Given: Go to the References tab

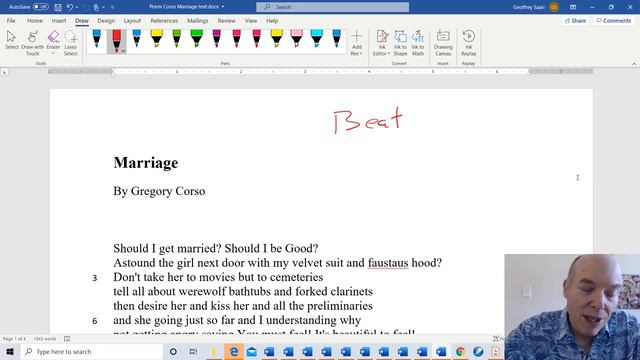Looking at the screenshot, I should tap(164, 20).
